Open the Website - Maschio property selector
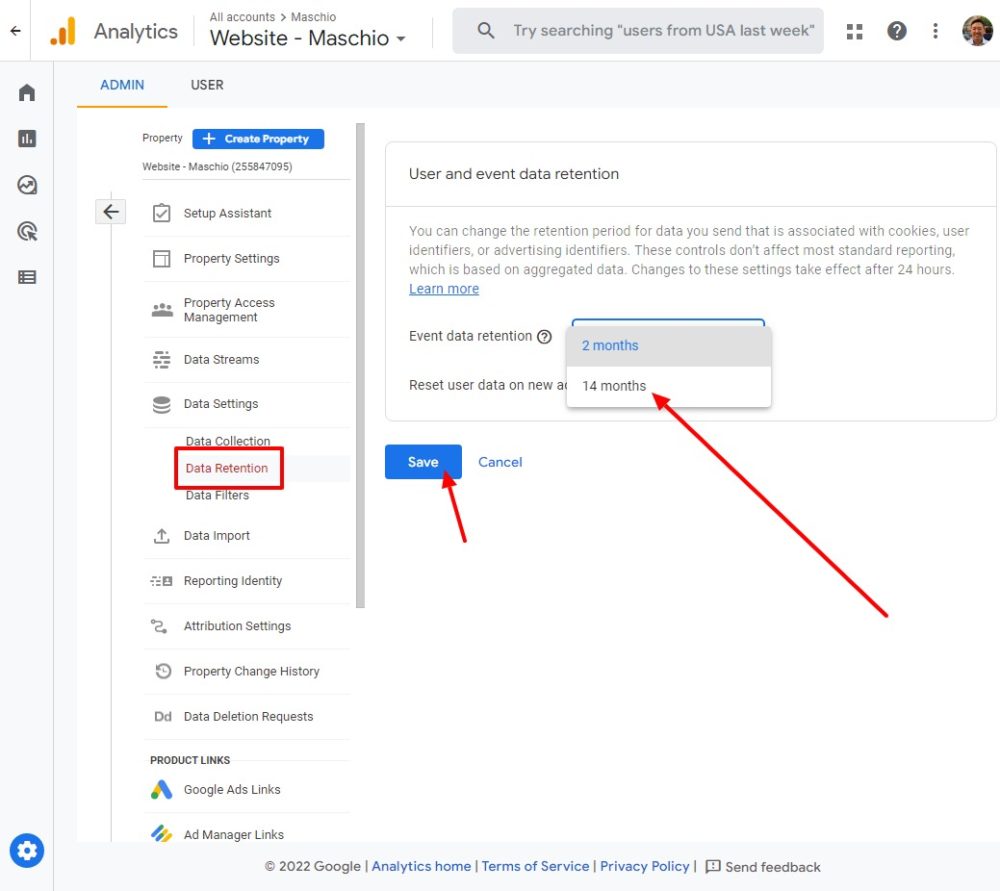 point(308,38)
